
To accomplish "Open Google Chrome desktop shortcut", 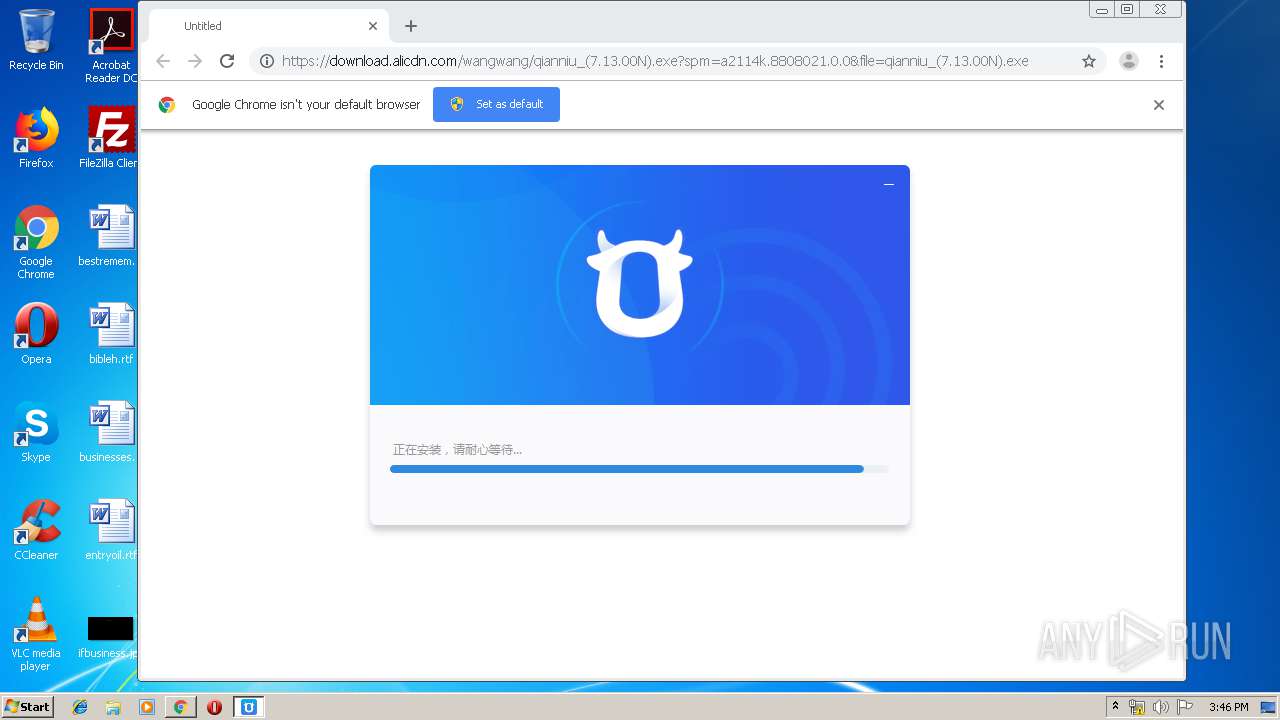I will tap(36, 243).
